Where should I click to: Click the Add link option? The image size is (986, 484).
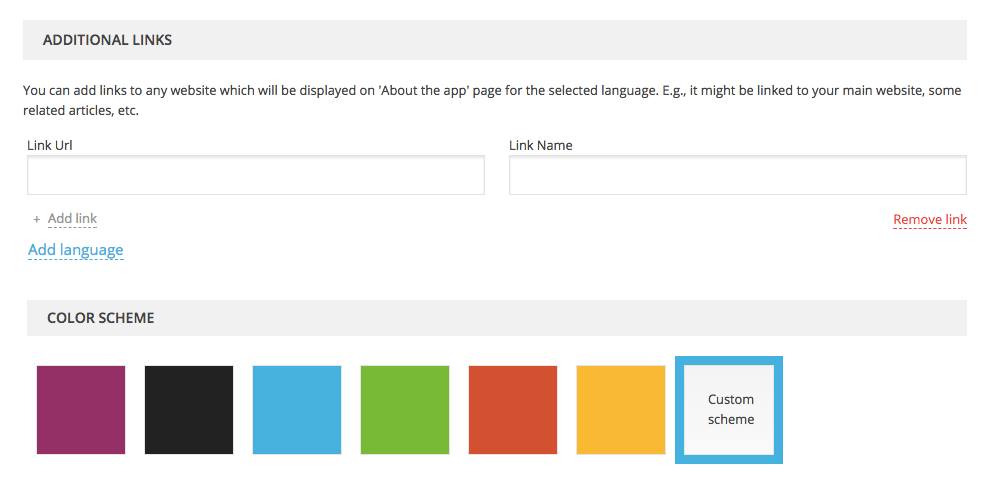tap(72, 219)
